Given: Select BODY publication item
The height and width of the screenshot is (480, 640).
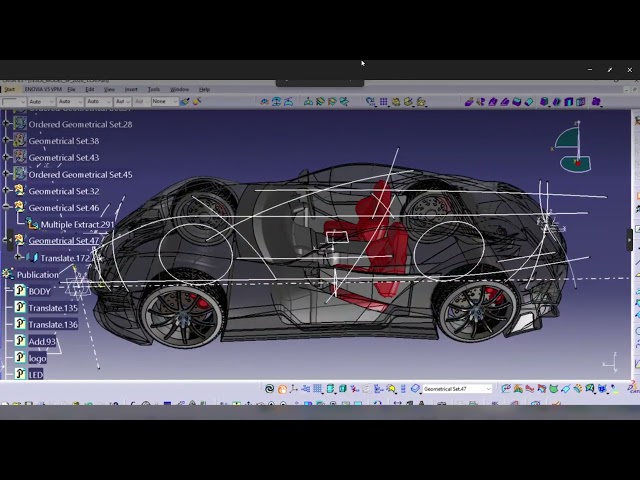Looking at the screenshot, I should tap(40, 291).
